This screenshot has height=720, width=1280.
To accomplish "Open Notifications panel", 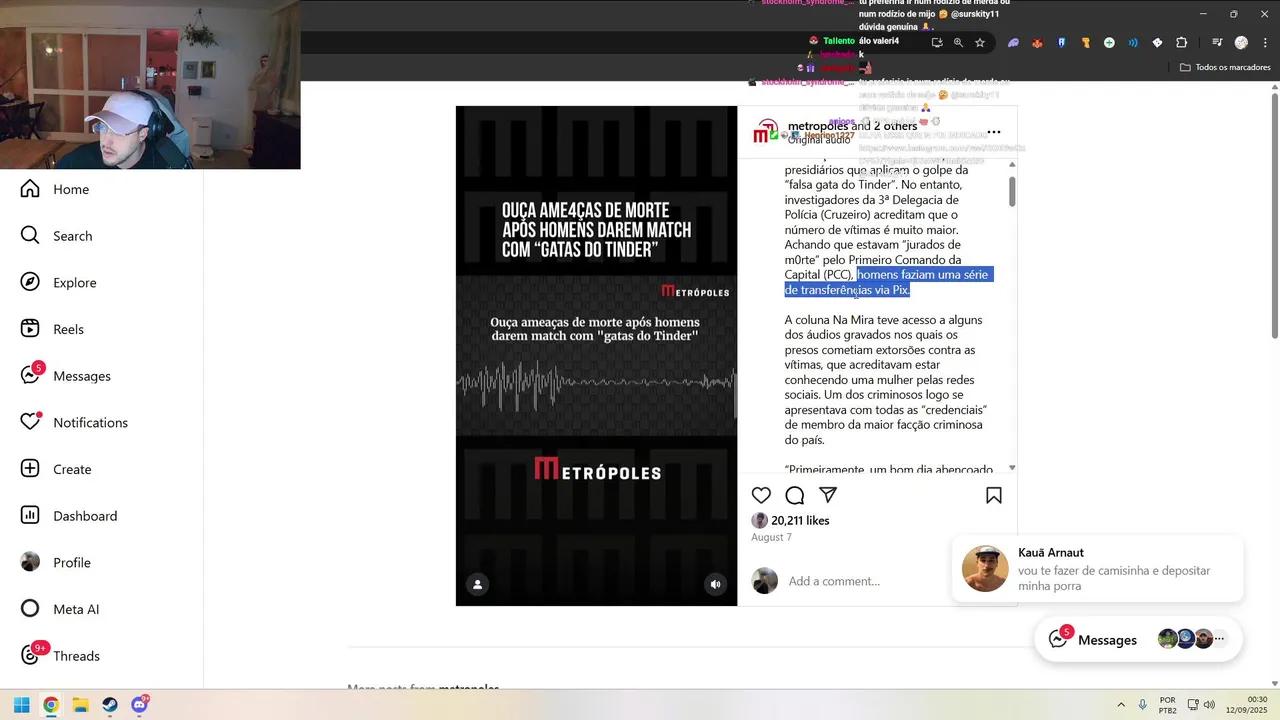I will 75,423.
